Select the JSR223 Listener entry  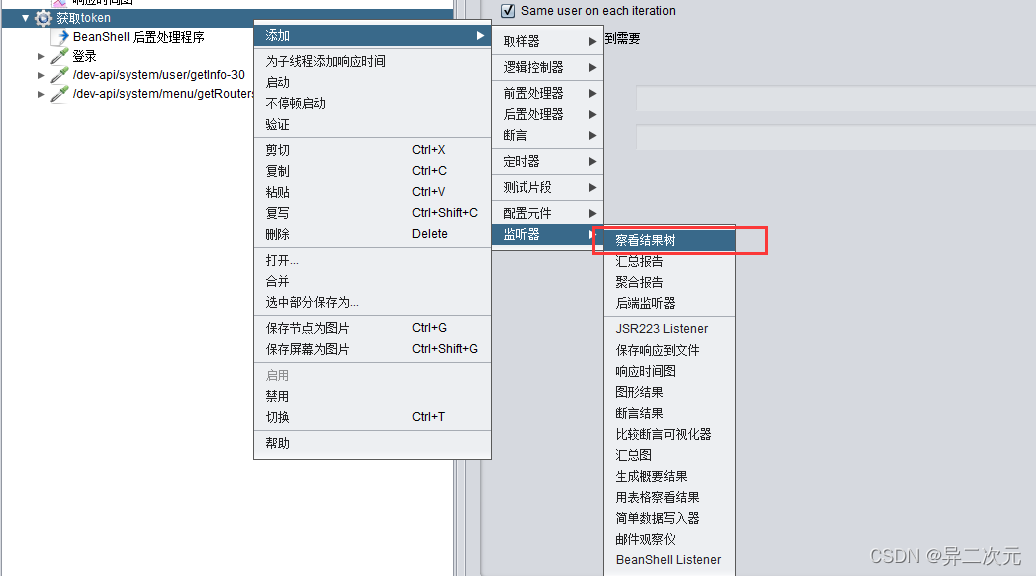point(660,328)
